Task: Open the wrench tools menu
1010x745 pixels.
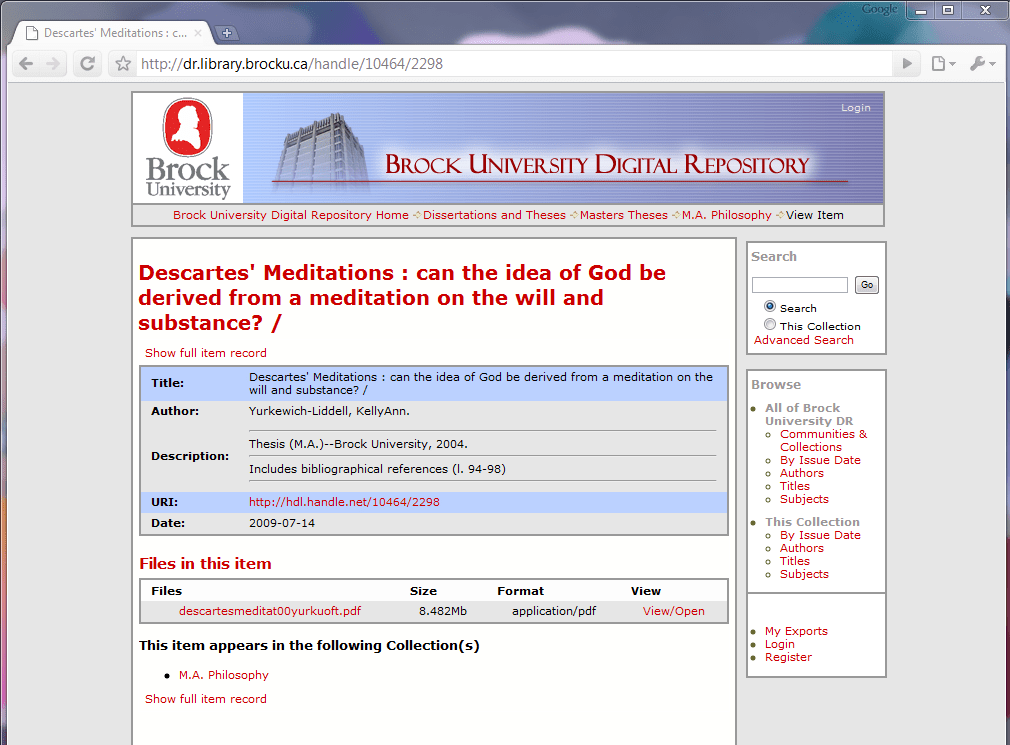Action: point(982,64)
